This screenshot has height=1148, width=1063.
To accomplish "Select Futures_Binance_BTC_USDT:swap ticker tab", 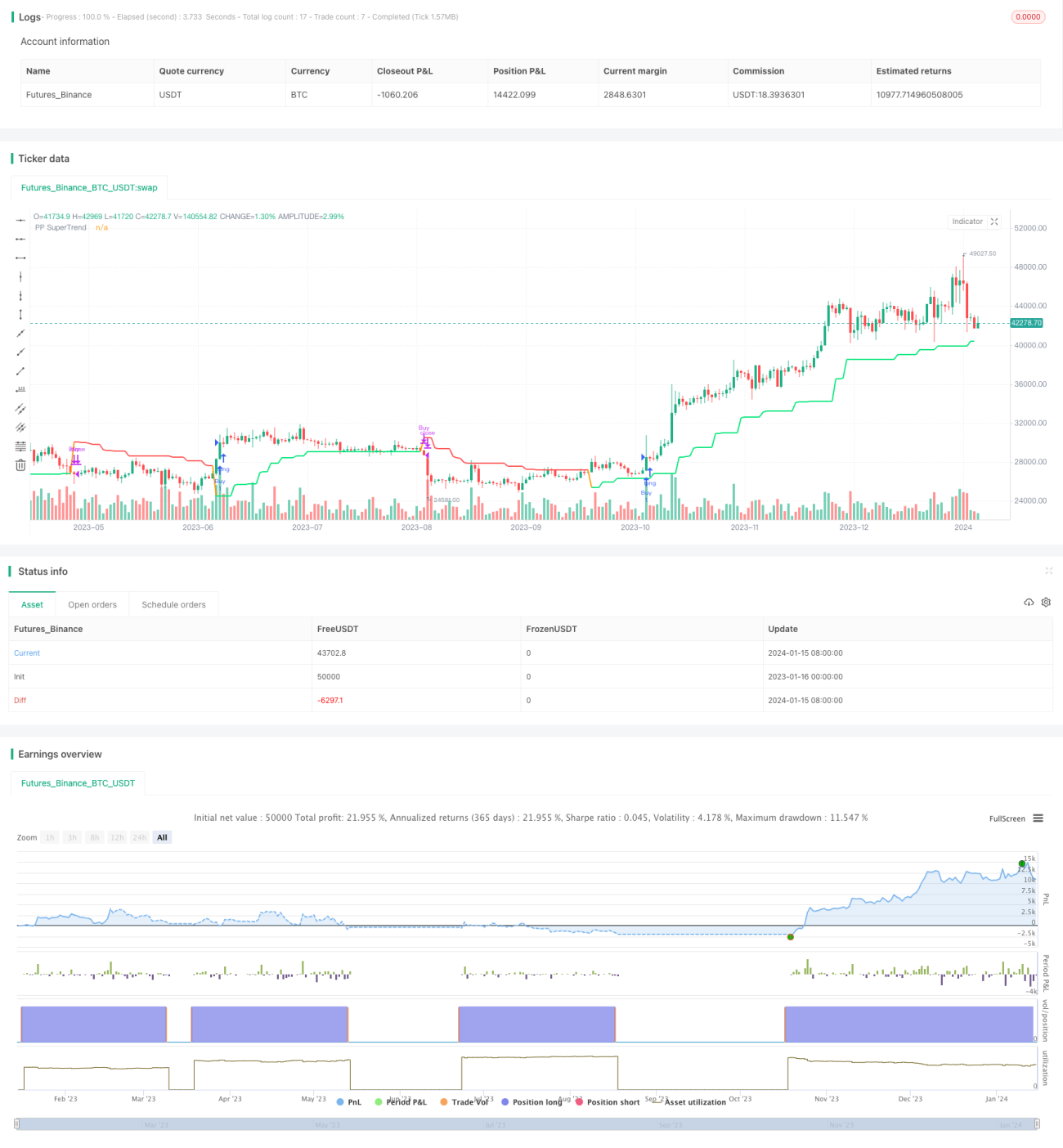I will 89,188.
